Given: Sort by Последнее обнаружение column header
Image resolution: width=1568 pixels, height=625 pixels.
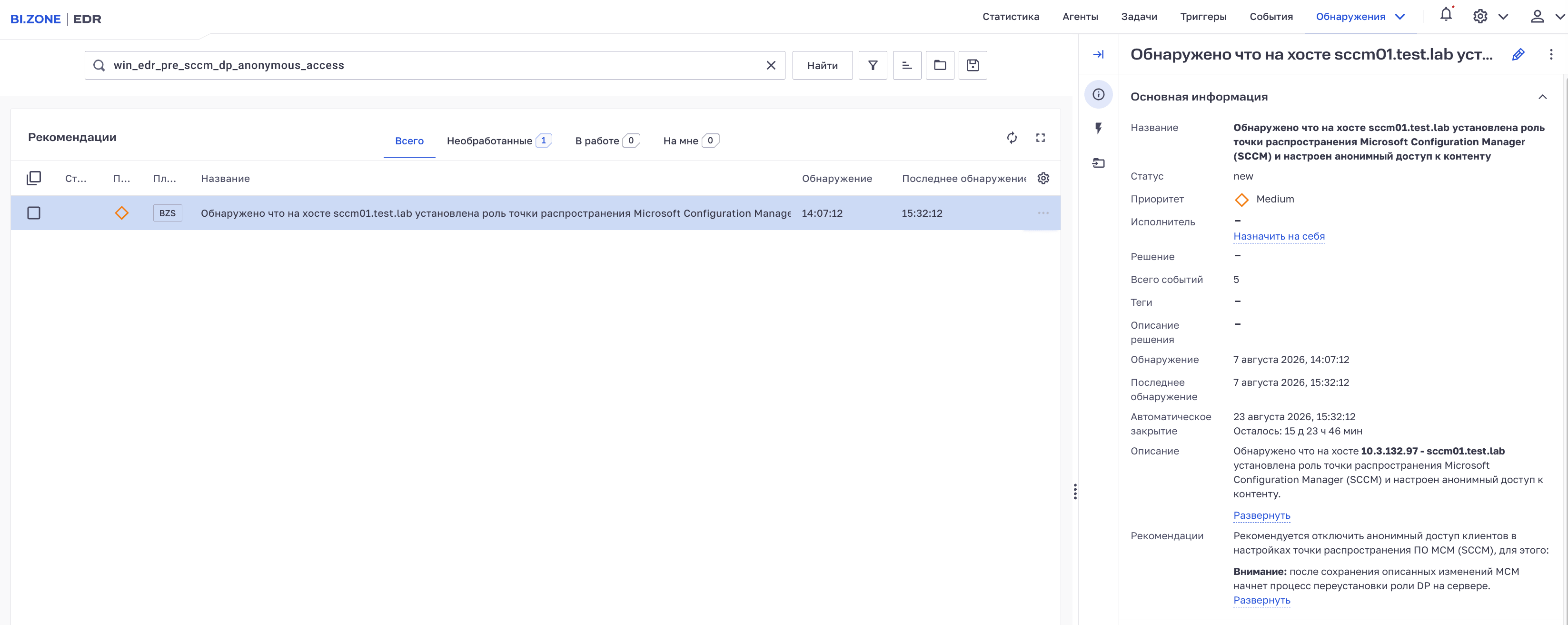Looking at the screenshot, I should pyautogui.click(x=964, y=179).
